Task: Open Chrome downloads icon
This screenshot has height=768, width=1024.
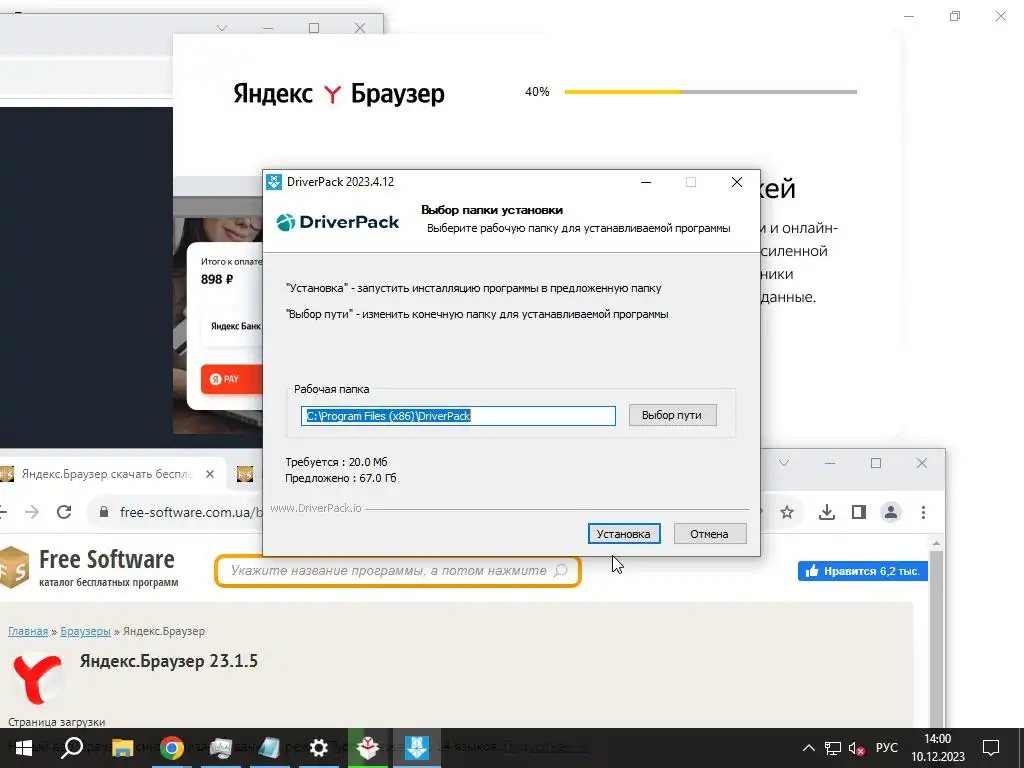Action: point(827,513)
